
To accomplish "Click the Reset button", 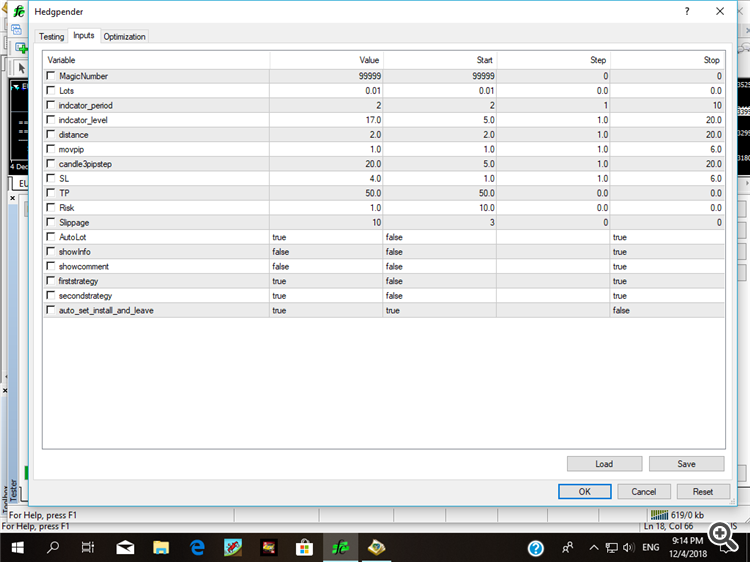I will [703, 491].
